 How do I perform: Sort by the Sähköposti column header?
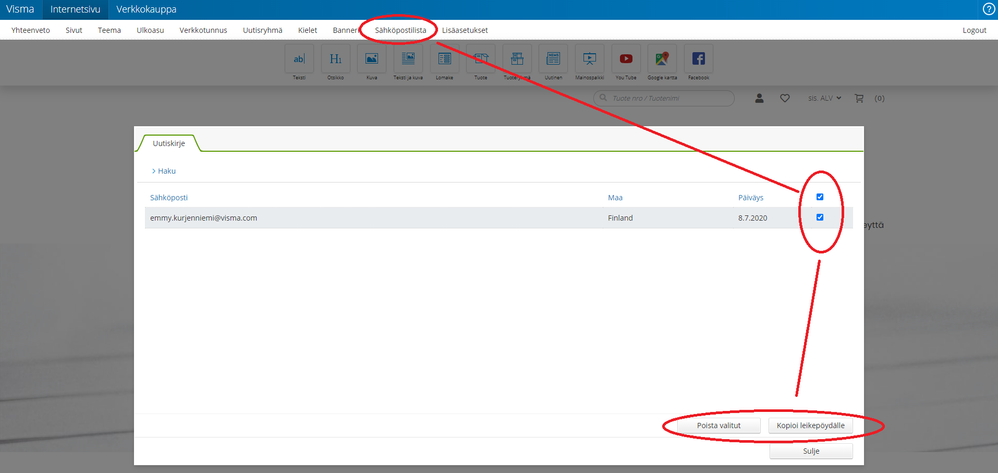(169, 197)
